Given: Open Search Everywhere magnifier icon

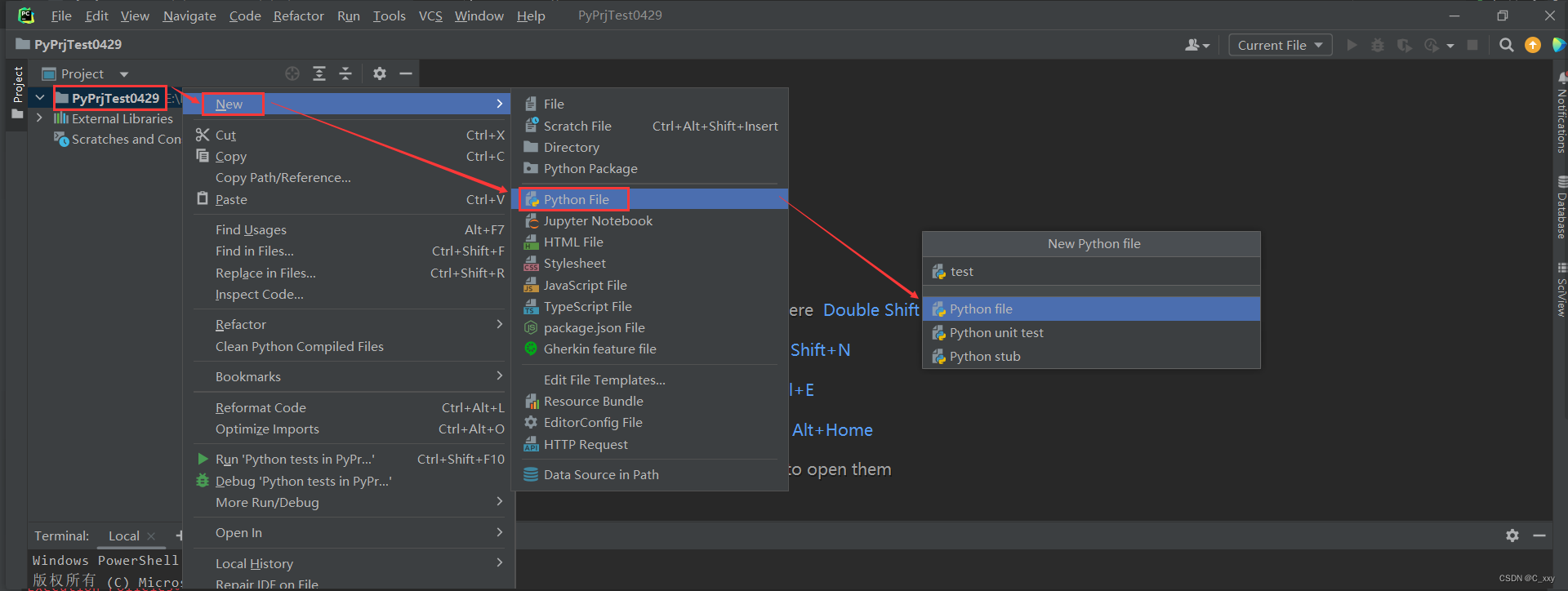Looking at the screenshot, I should click(x=1507, y=45).
